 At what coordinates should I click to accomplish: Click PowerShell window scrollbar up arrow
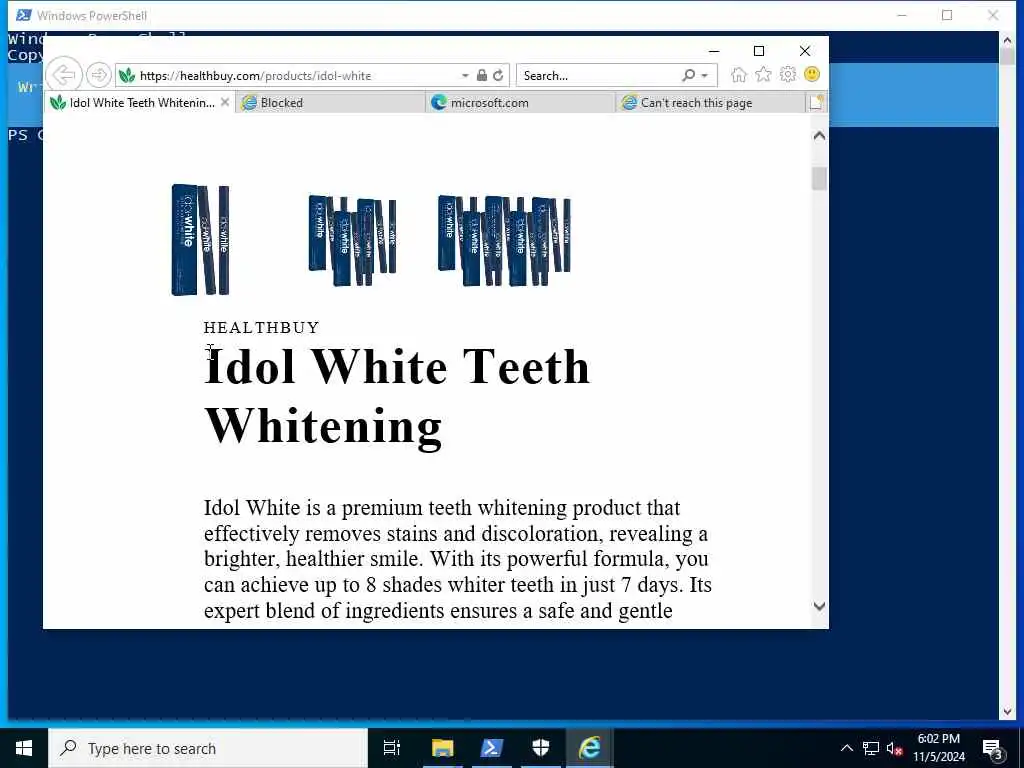(1007, 41)
